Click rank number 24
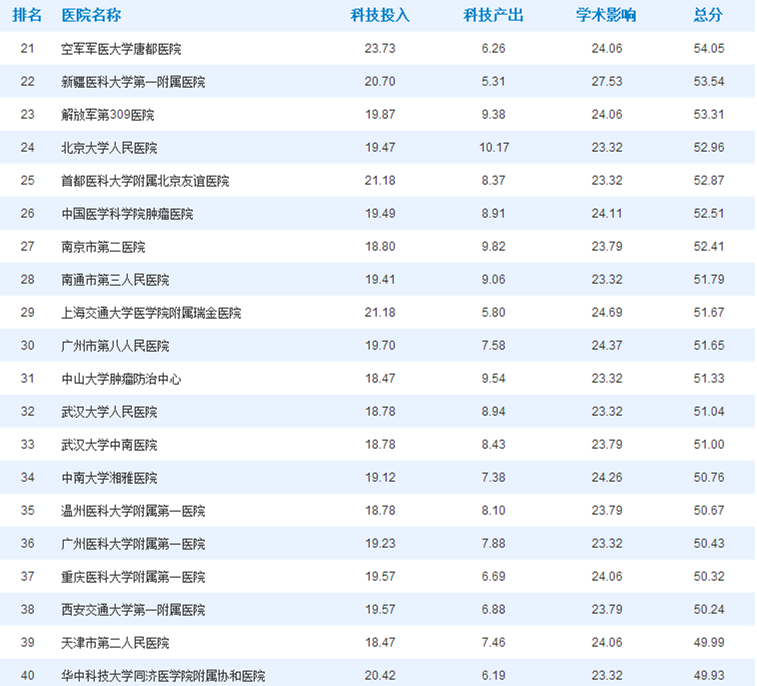The height and width of the screenshot is (686, 757). click(28, 147)
